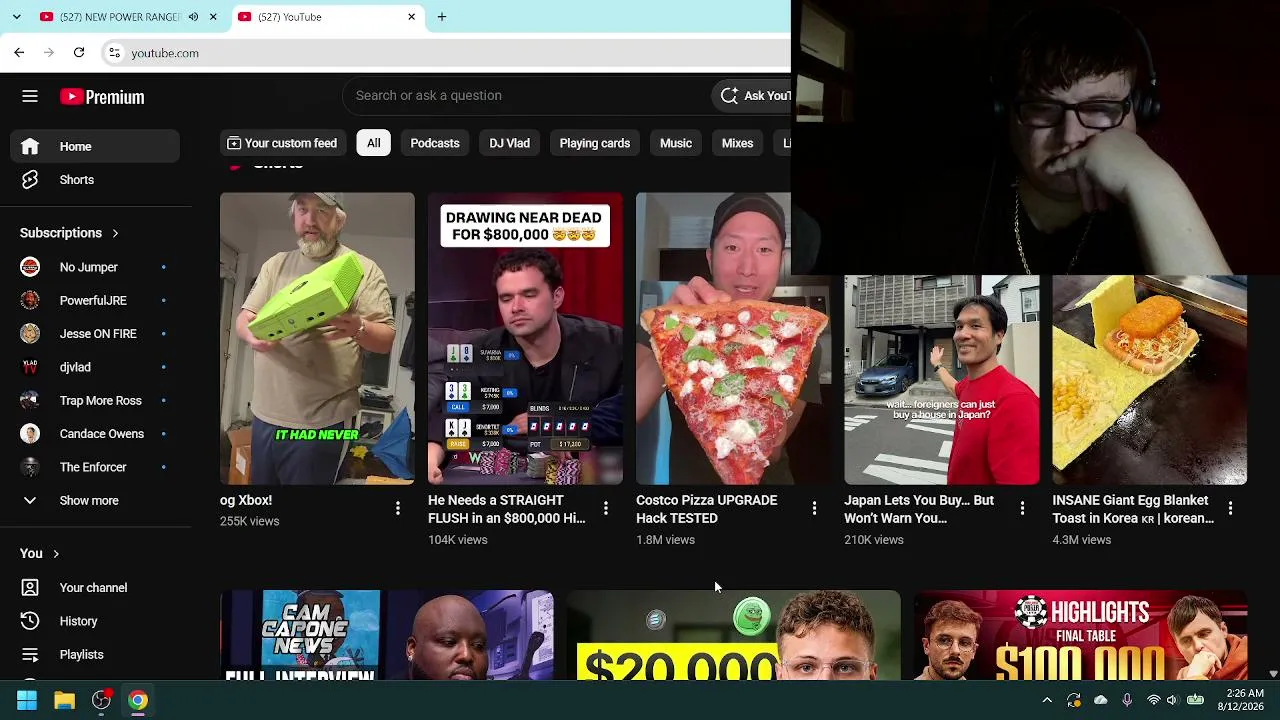
Task: Open the Windows Start menu
Action: 27,700
